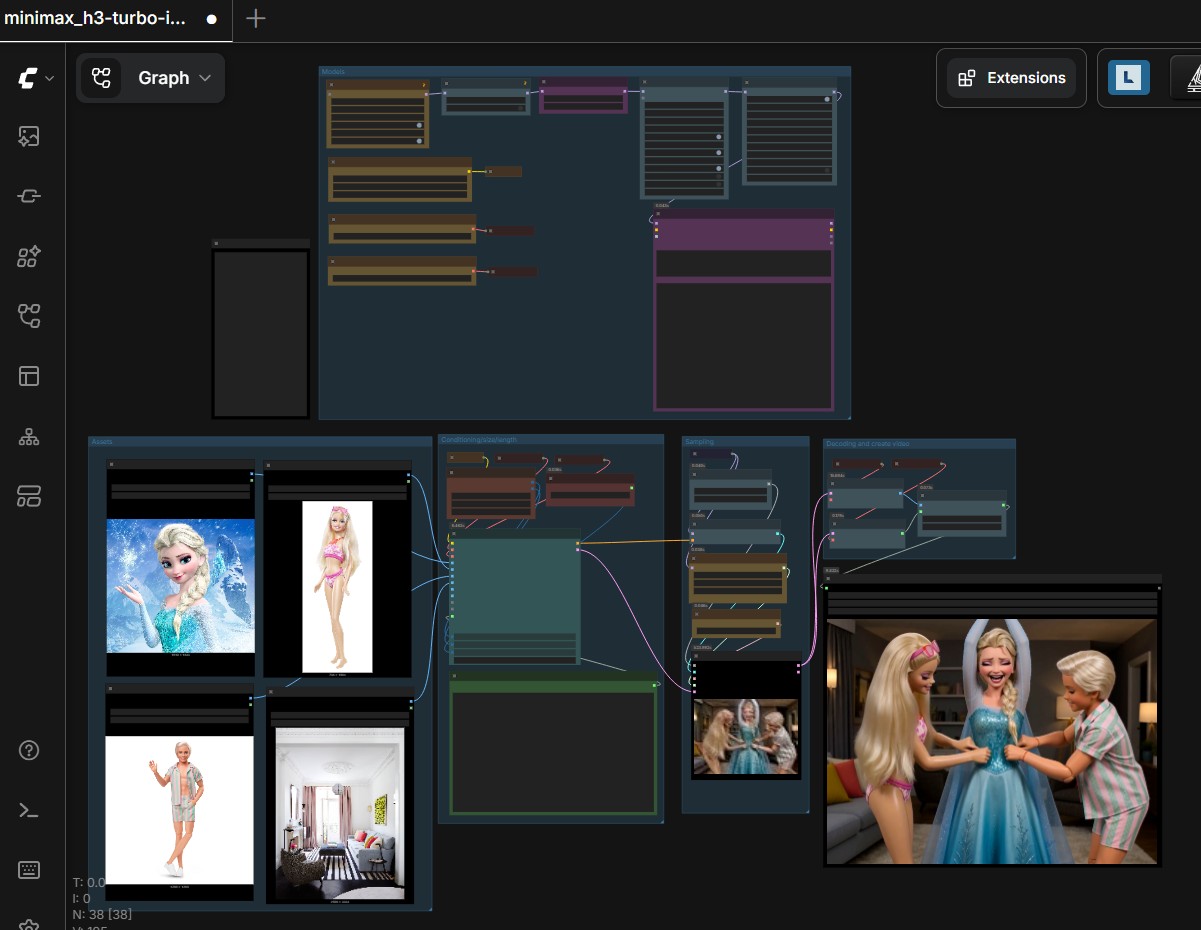Collapse the Barbie doll image node via dot
The image size is (1201, 930).
tap(270, 465)
